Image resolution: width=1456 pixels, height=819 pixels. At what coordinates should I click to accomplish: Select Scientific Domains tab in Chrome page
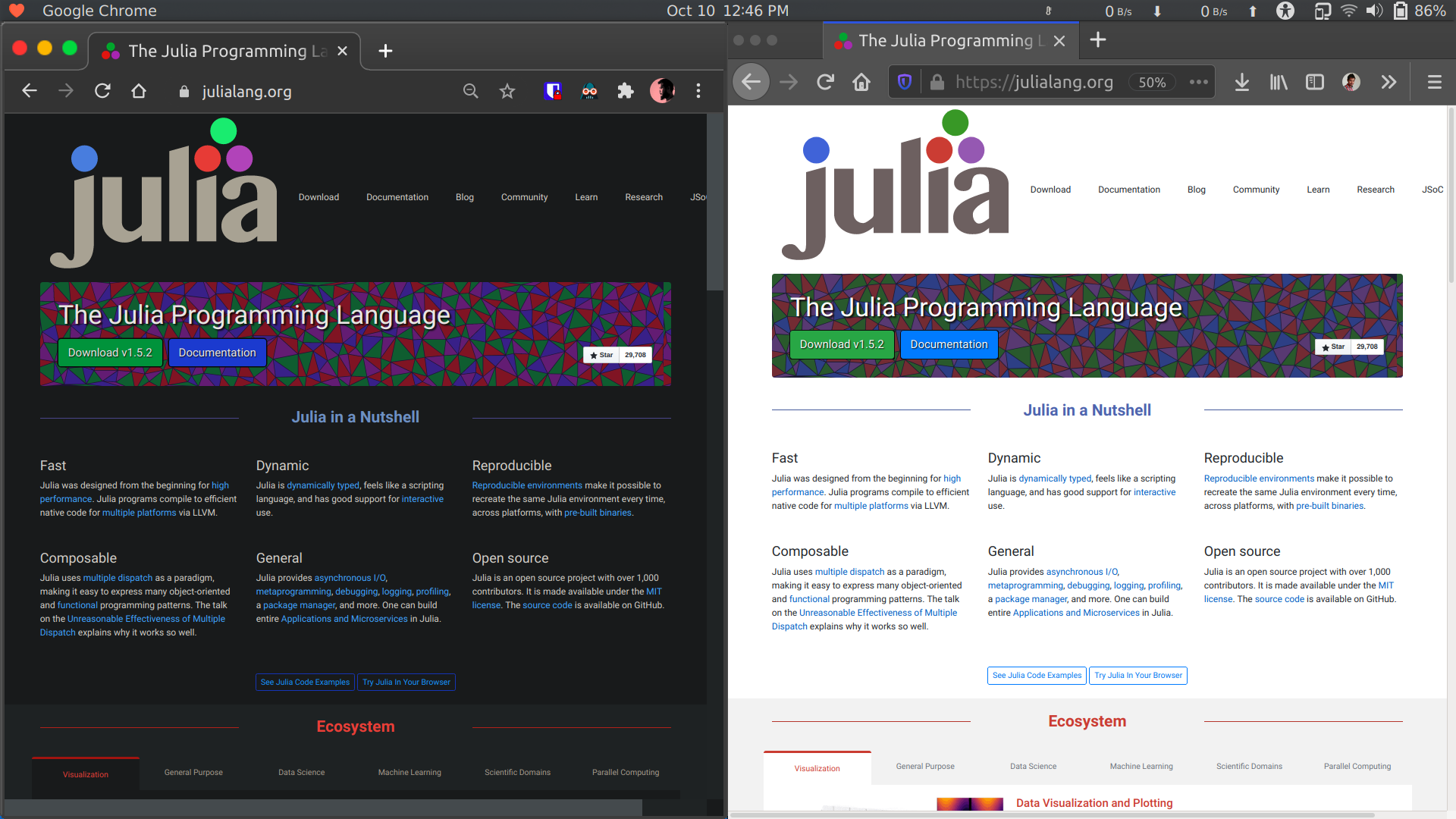click(x=518, y=773)
